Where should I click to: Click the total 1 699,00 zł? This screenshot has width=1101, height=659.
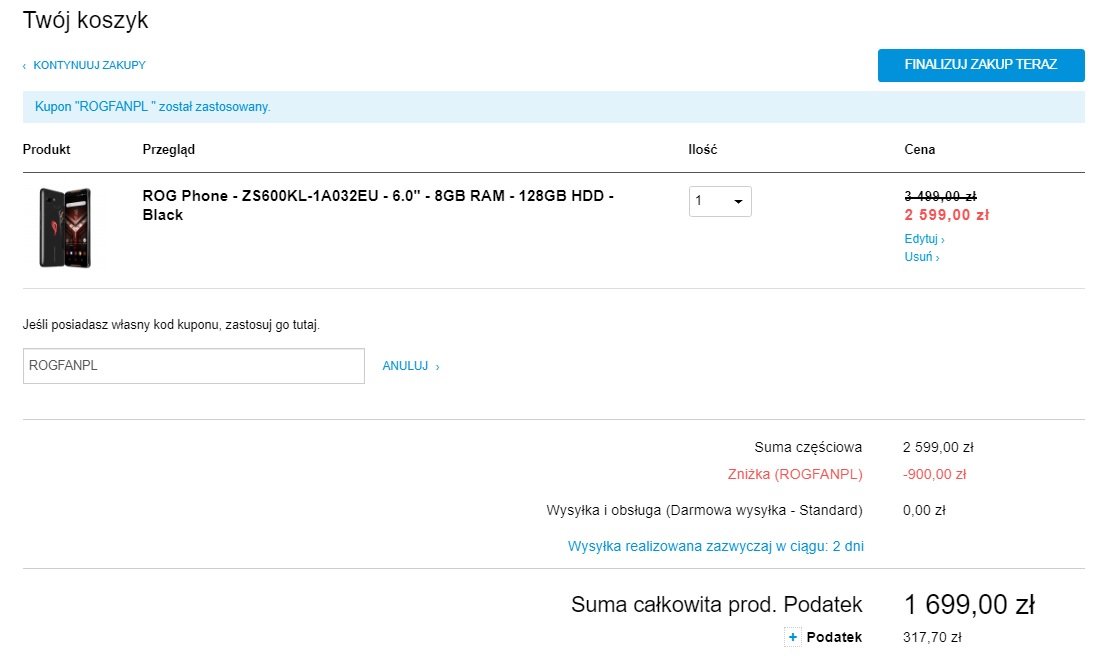click(969, 604)
